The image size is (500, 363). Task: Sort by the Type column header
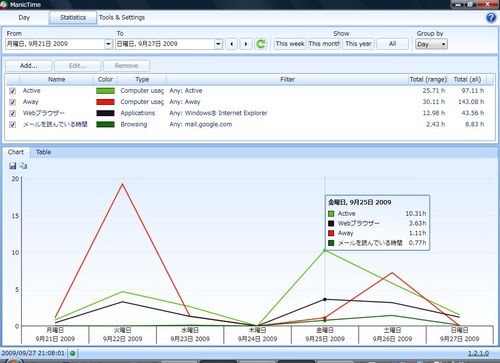pyautogui.click(x=142, y=79)
